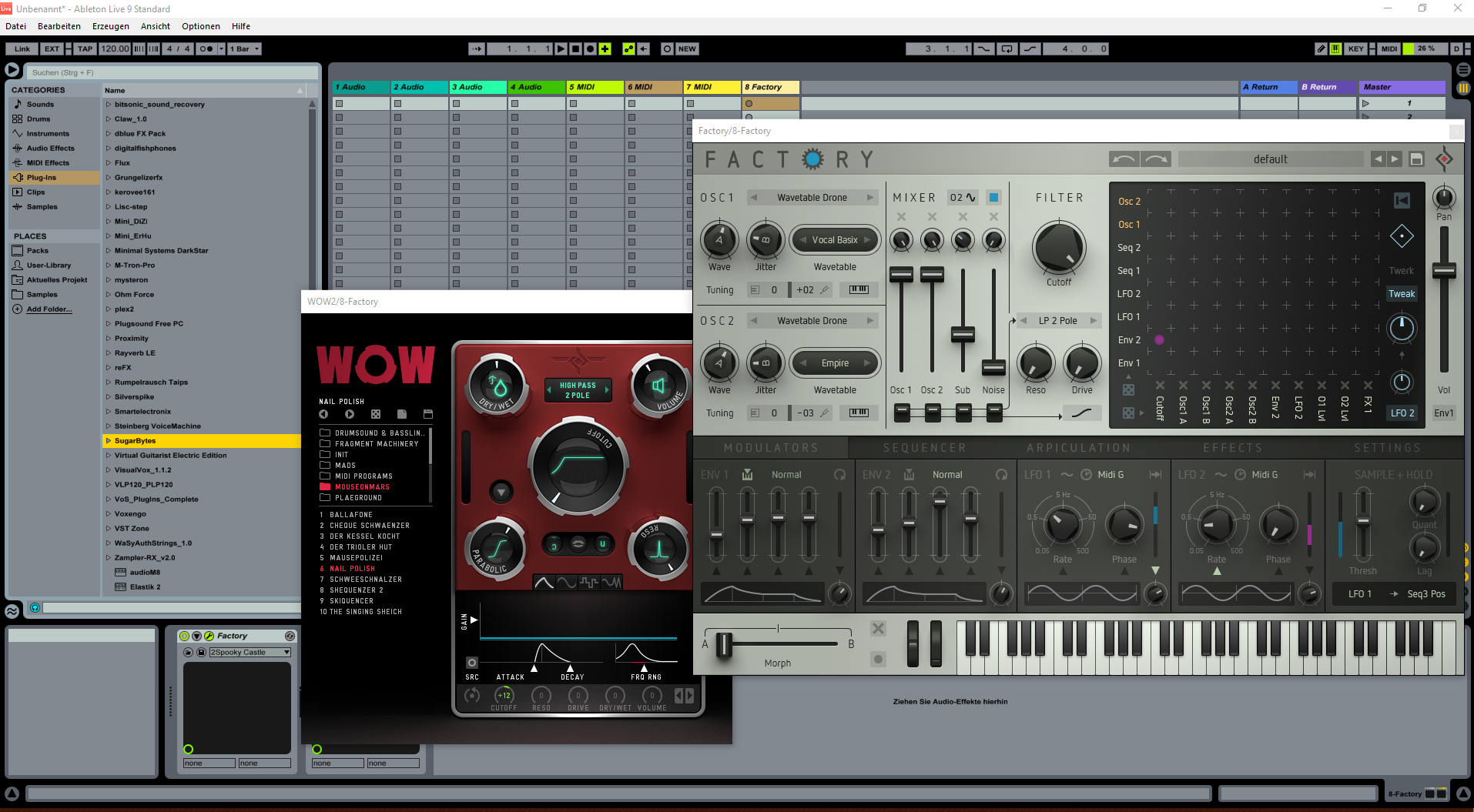Select next filter type after LP 2 Pole

(1094, 321)
